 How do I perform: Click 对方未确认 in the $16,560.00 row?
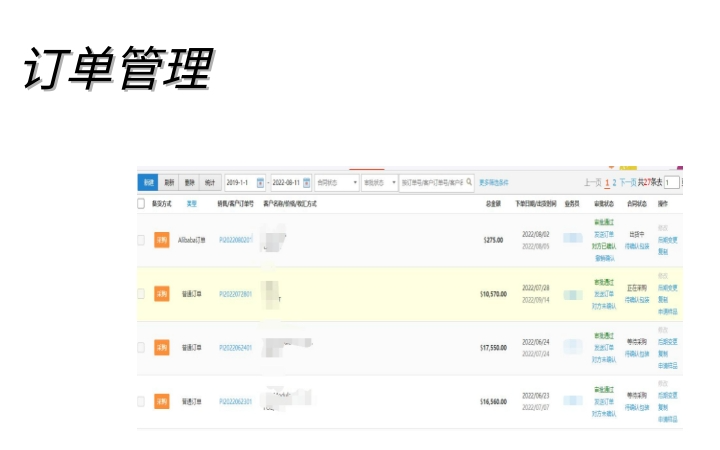click(604, 414)
